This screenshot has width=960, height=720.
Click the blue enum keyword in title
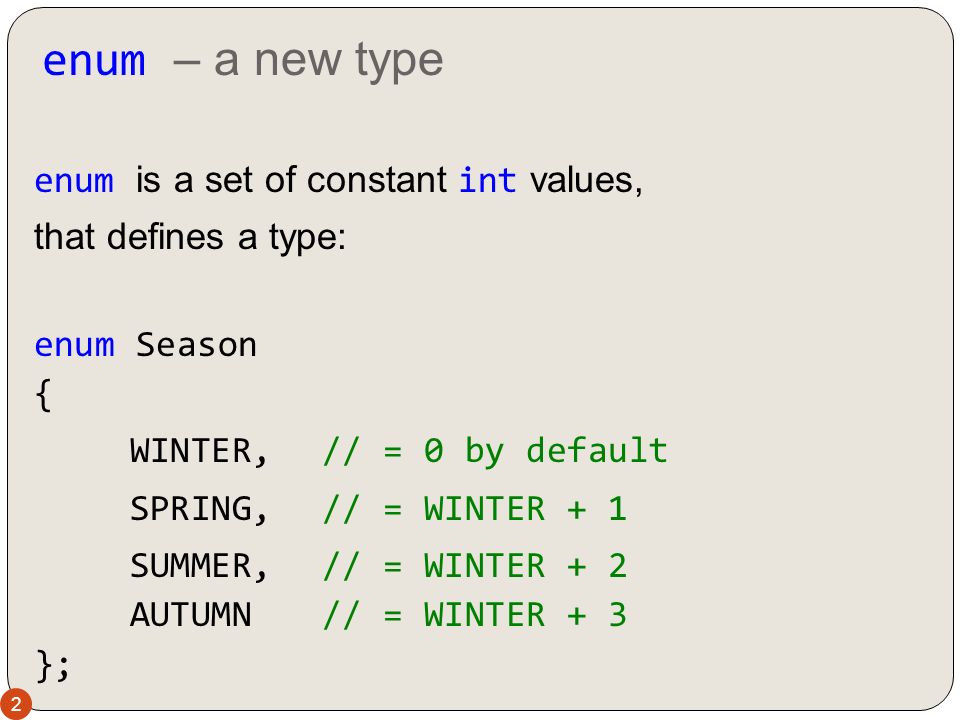pos(94,61)
